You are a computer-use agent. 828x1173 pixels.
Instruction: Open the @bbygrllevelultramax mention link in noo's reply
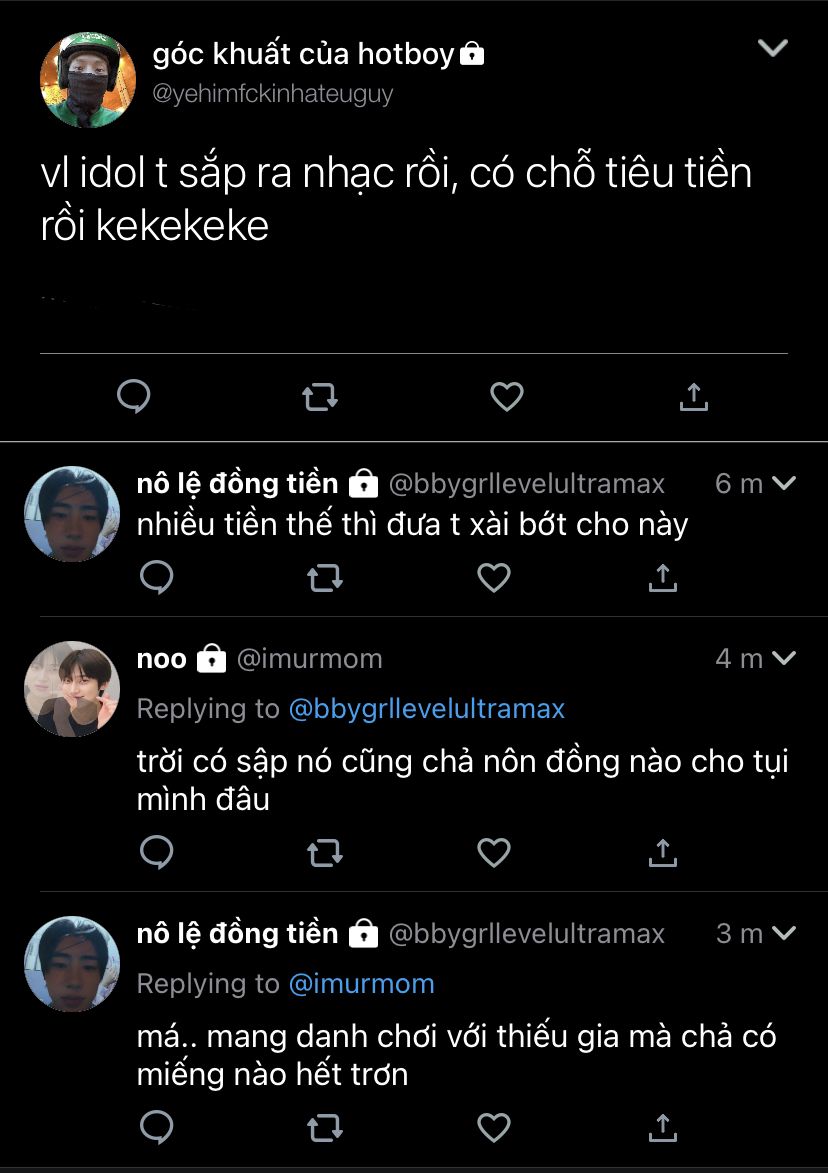pyautogui.click(x=427, y=709)
